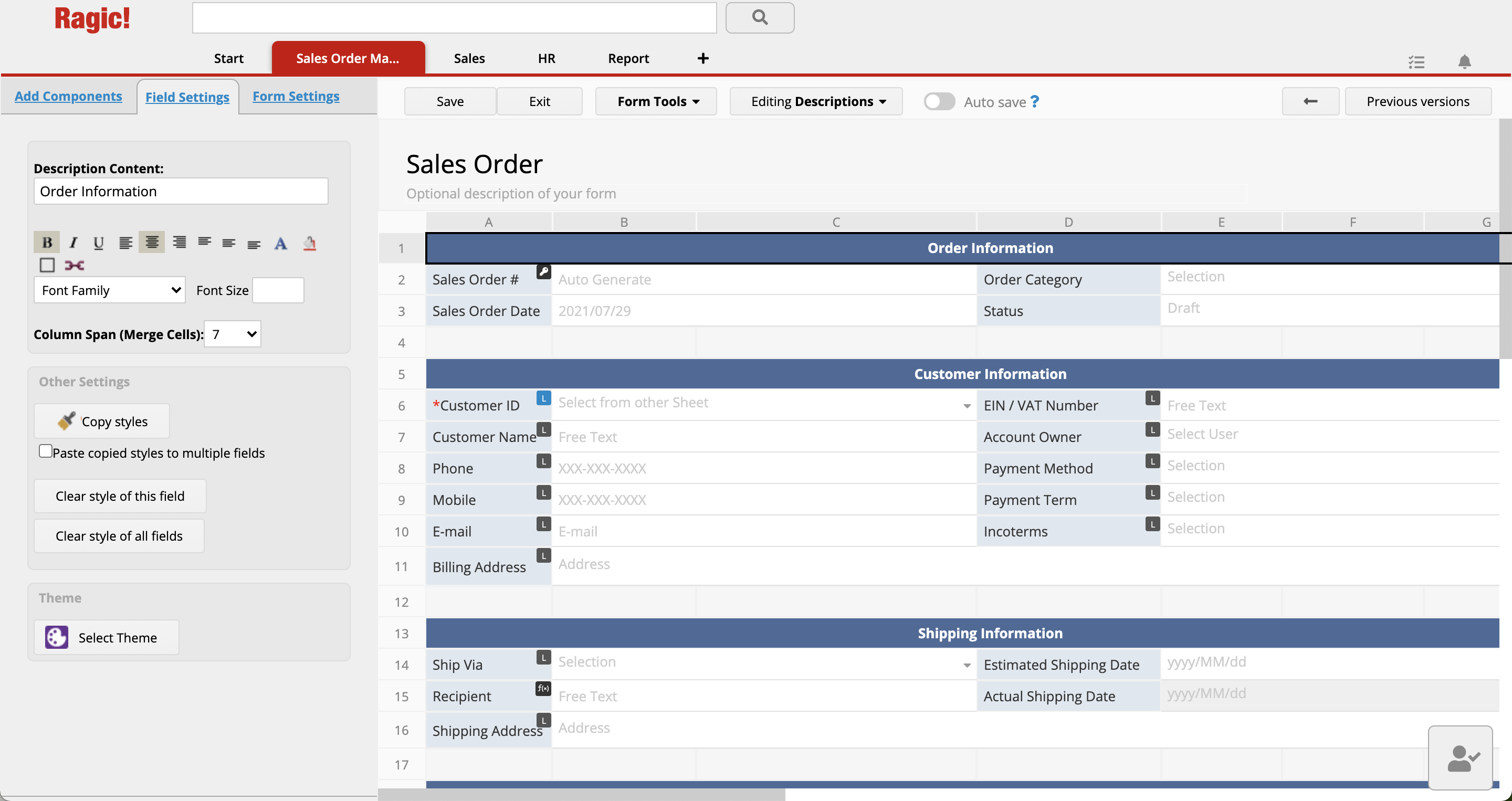Image resolution: width=1512 pixels, height=801 pixels.
Task: Click the Previous versions button
Action: coord(1417,101)
